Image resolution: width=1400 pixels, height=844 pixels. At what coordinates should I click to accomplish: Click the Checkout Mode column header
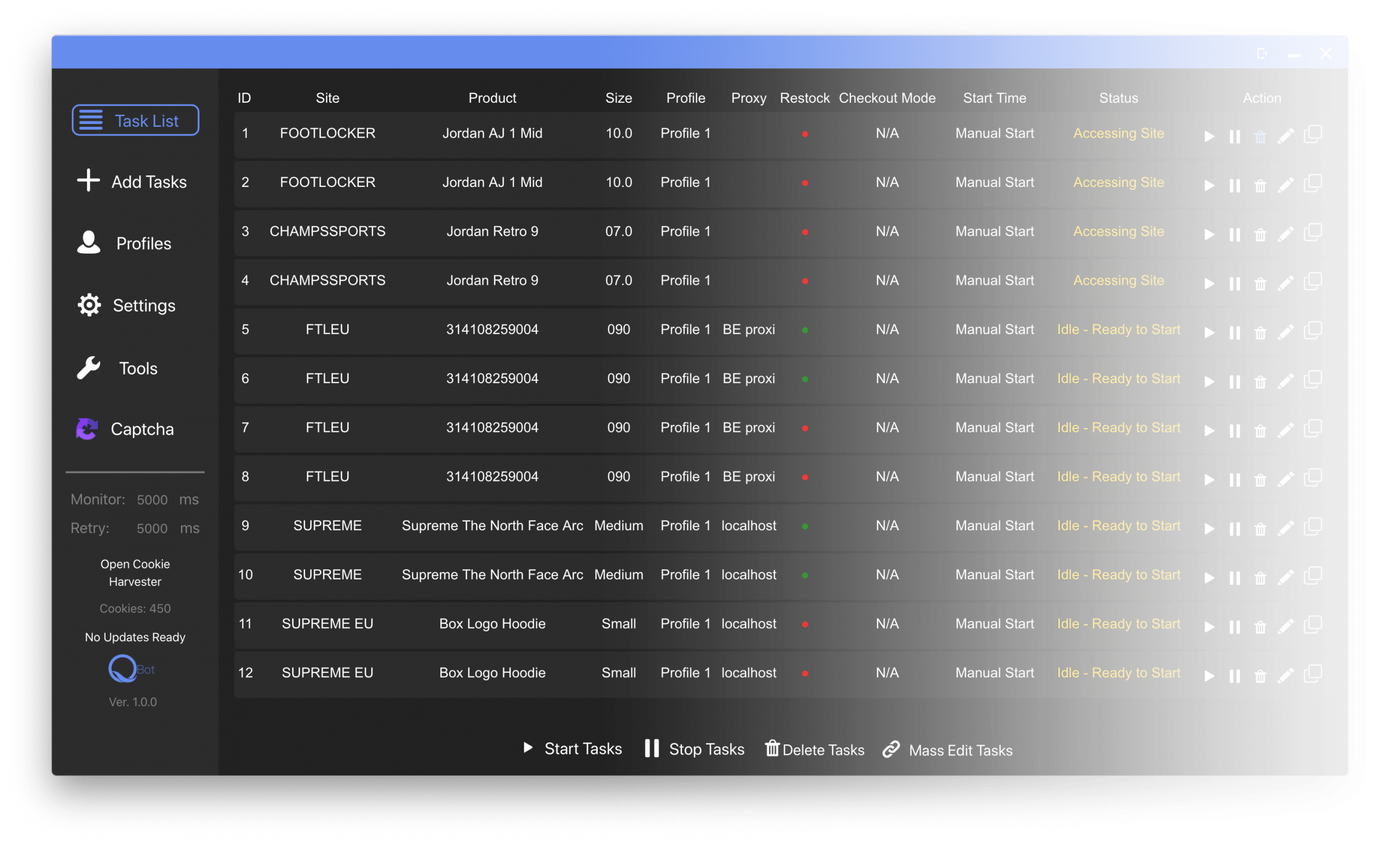(887, 98)
